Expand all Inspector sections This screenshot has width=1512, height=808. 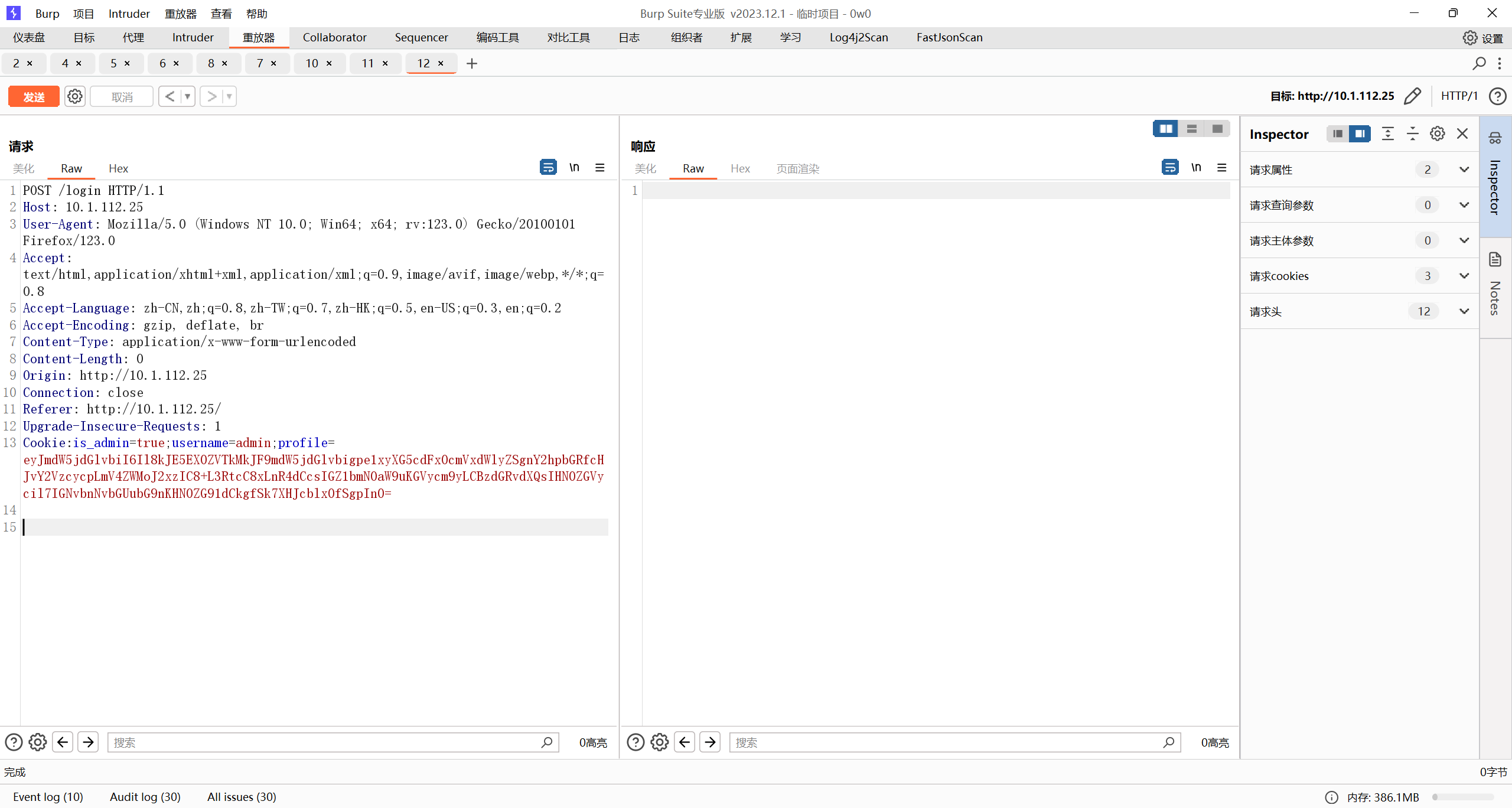(x=1388, y=133)
